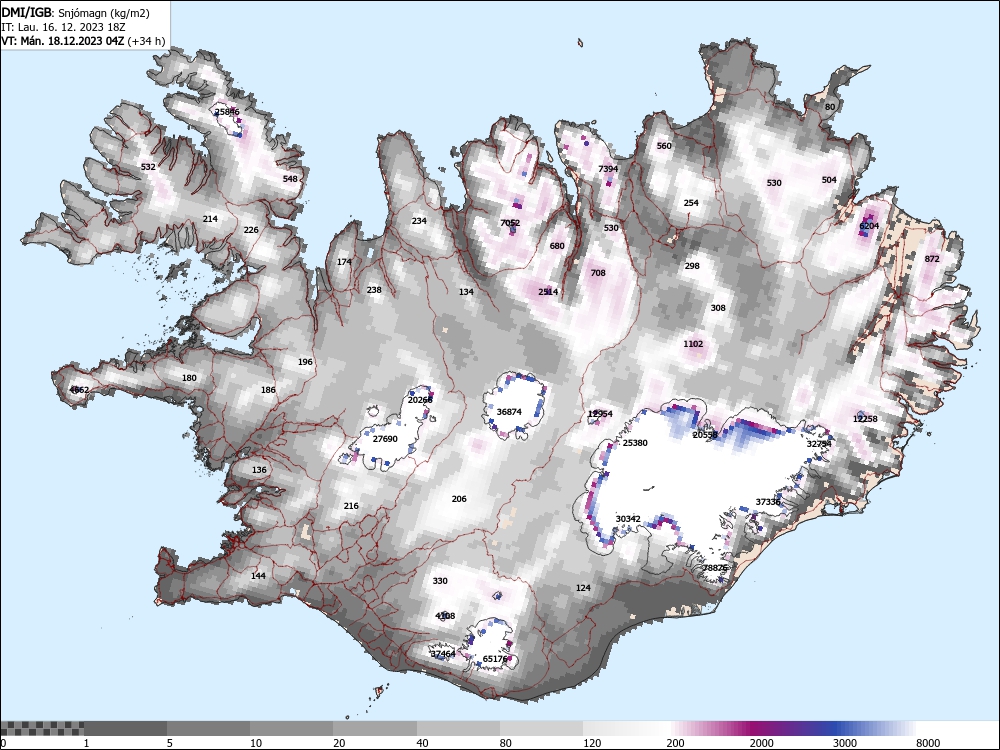This screenshot has height=750, width=1000.
Task: Click the legend tick value 120
Action: [x=592, y=743]
